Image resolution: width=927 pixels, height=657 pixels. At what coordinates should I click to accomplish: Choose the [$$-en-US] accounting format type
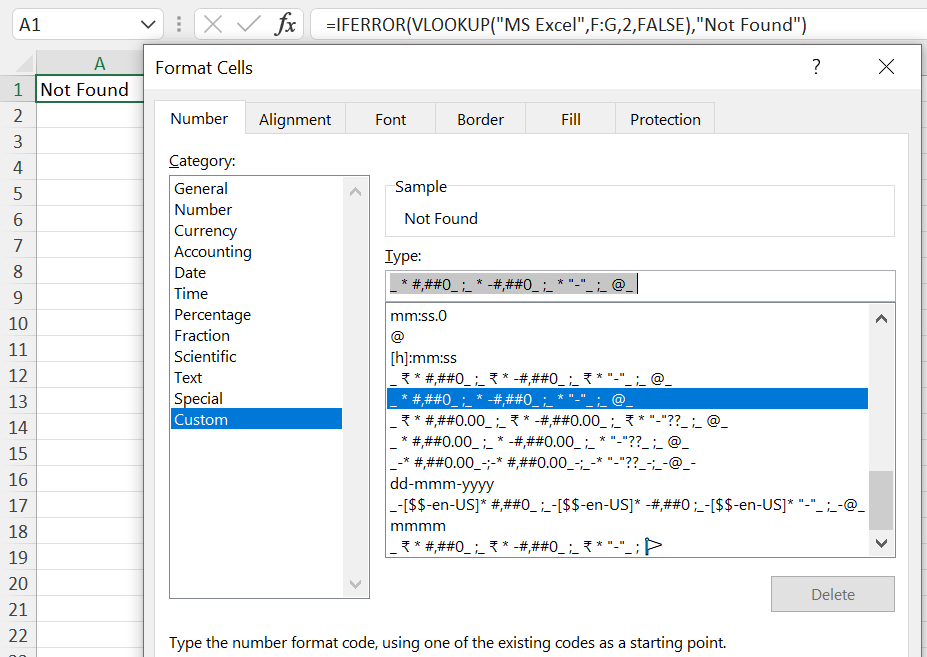(x=627, y=504)
